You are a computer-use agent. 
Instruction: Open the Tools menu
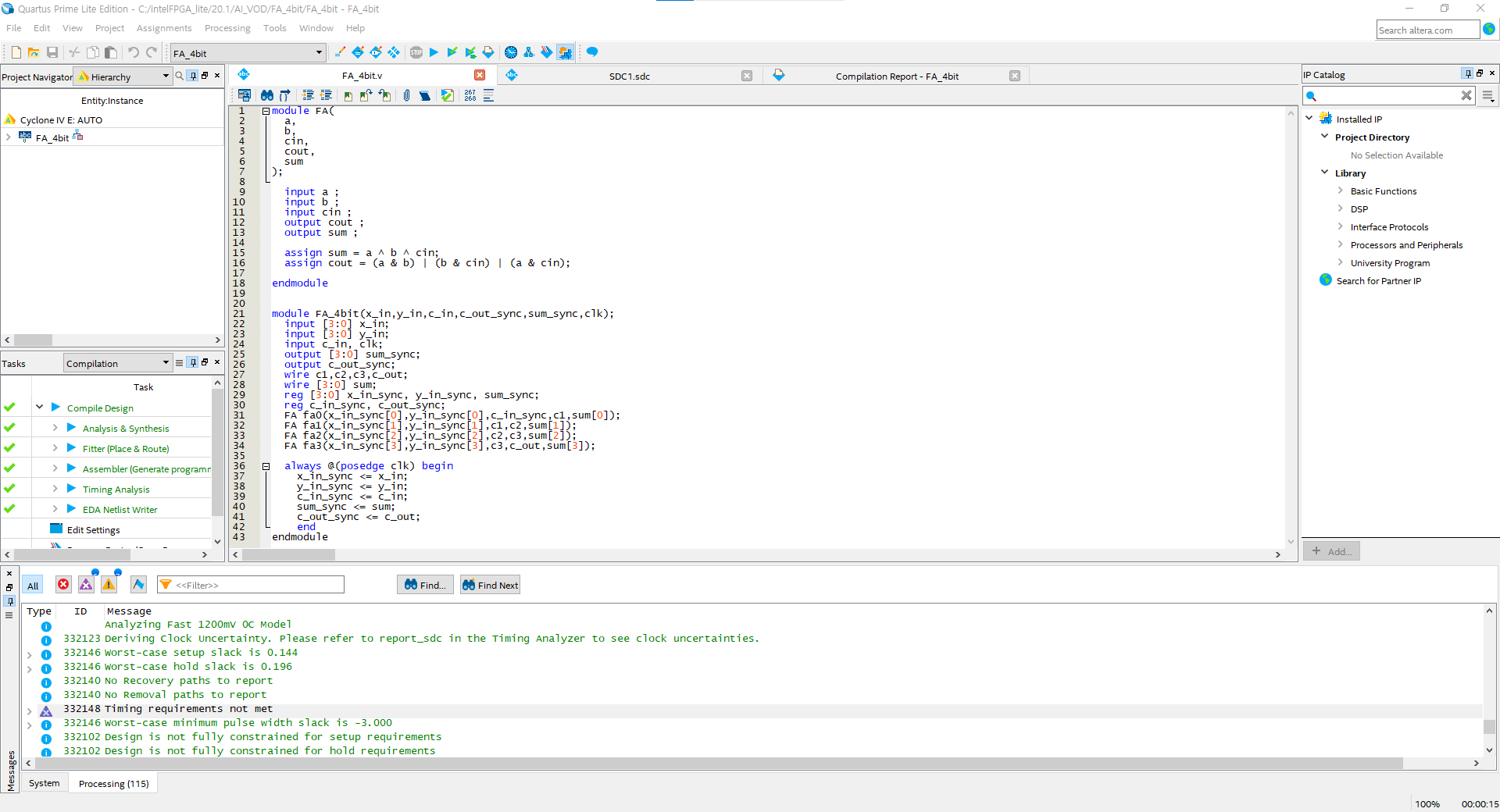pos(274,28)
